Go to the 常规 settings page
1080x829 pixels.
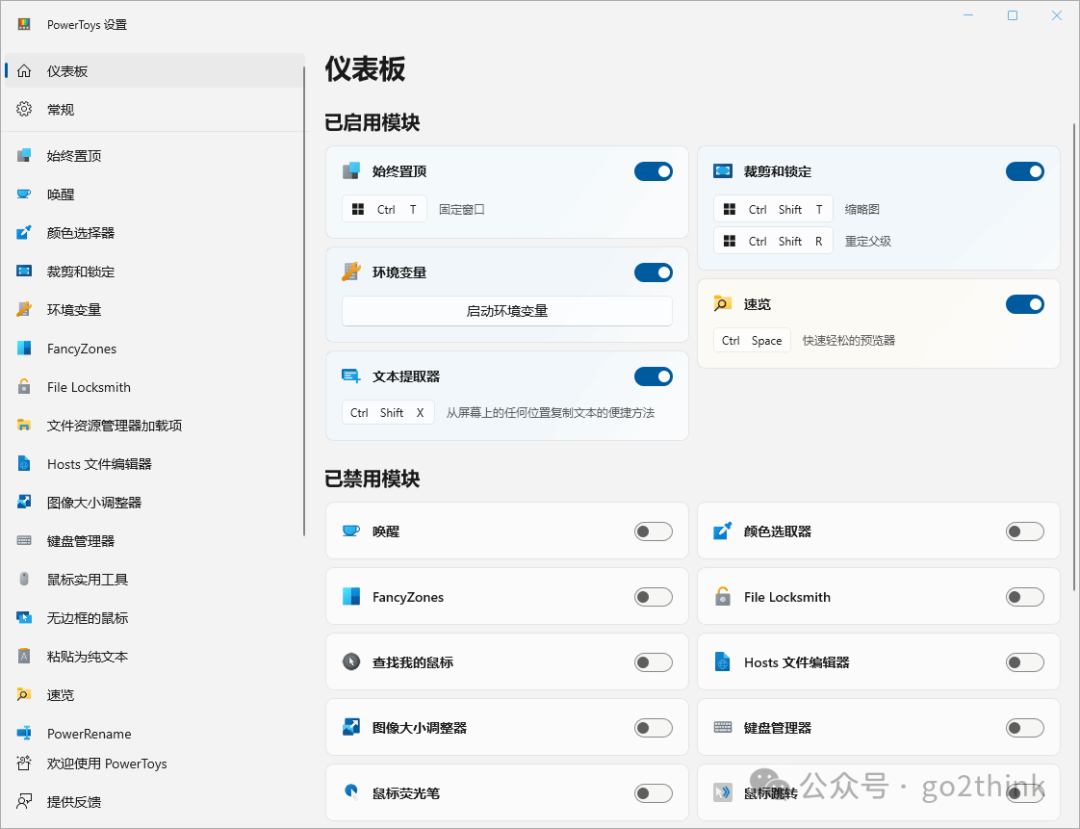(154, 109)
